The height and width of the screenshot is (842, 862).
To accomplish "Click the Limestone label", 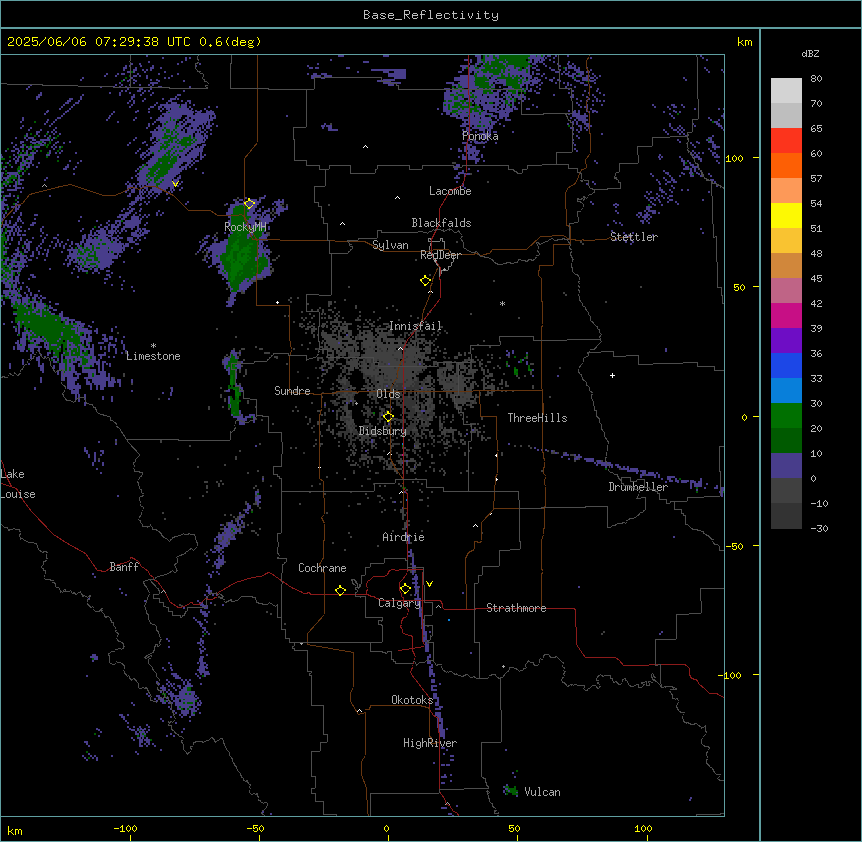I will [x=153, y=356].
